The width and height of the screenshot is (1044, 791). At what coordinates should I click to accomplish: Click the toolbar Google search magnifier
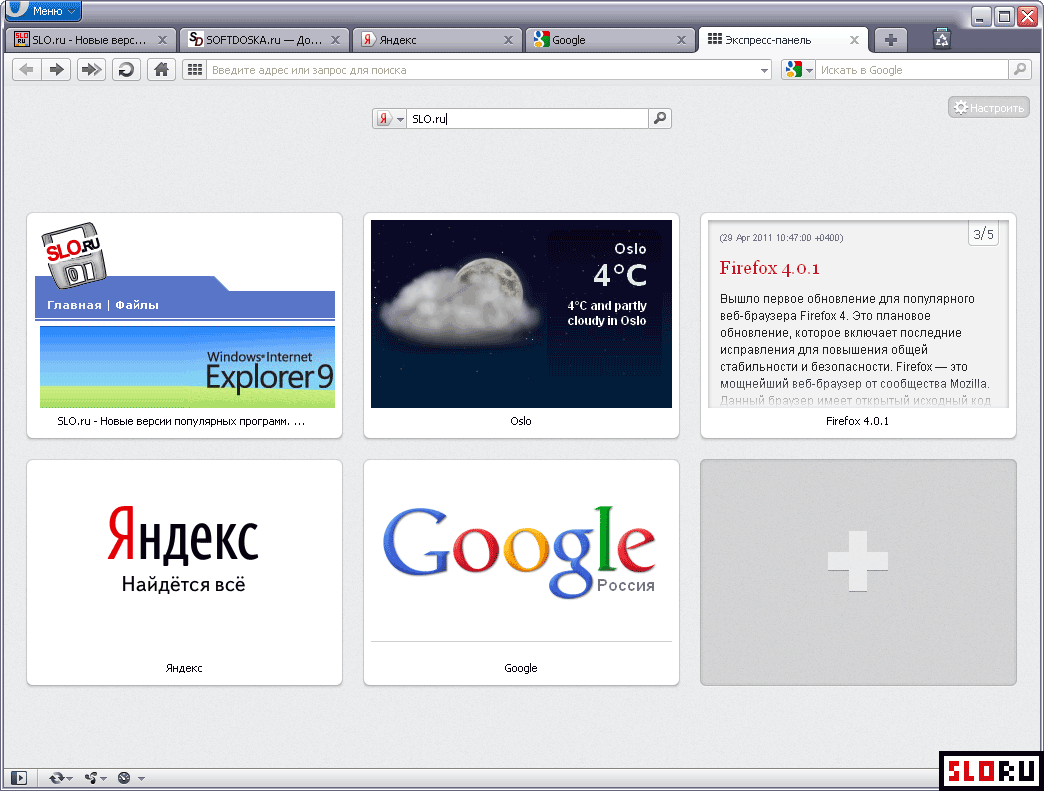pos(1019,69)
